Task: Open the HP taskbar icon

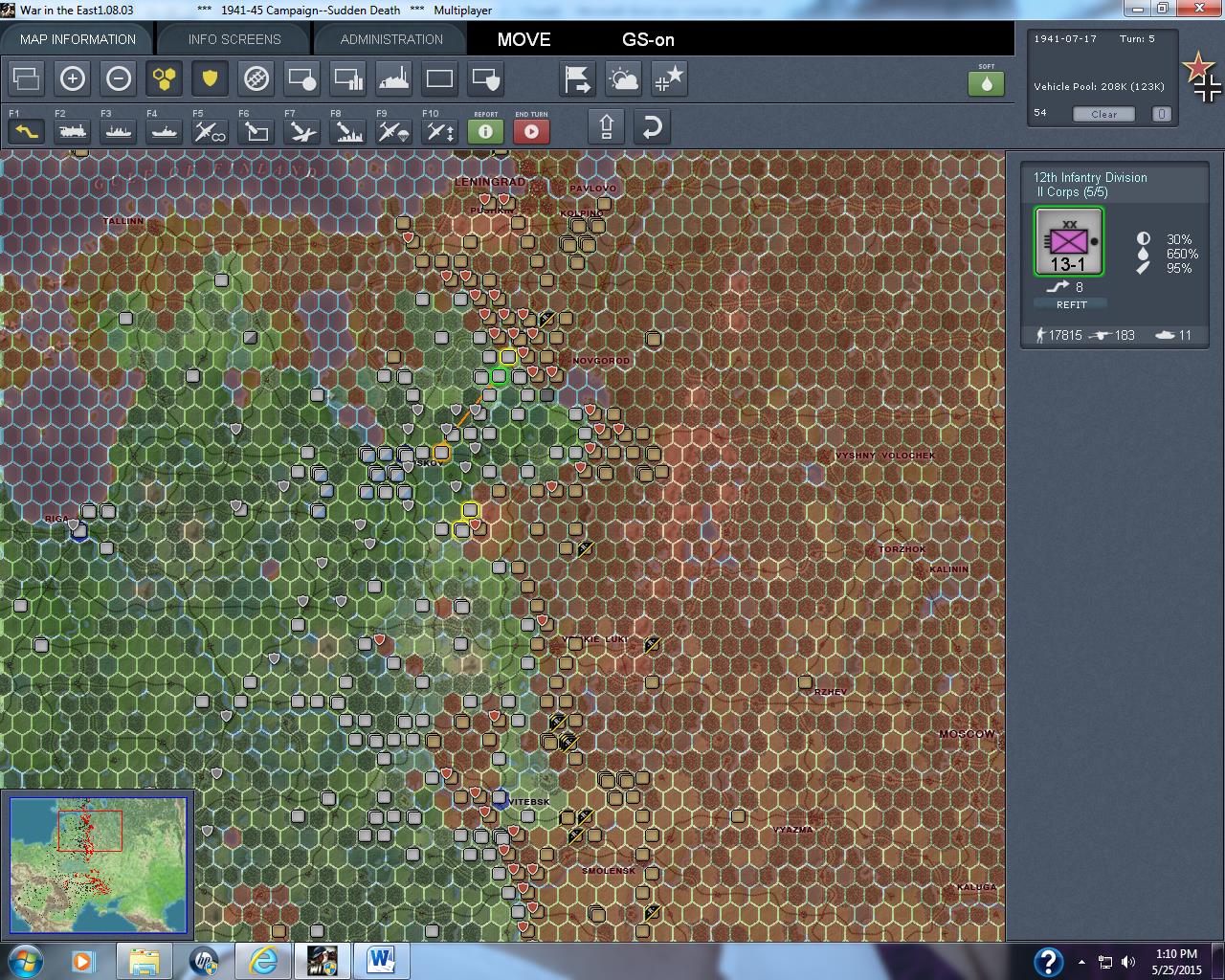Action: 204,960
